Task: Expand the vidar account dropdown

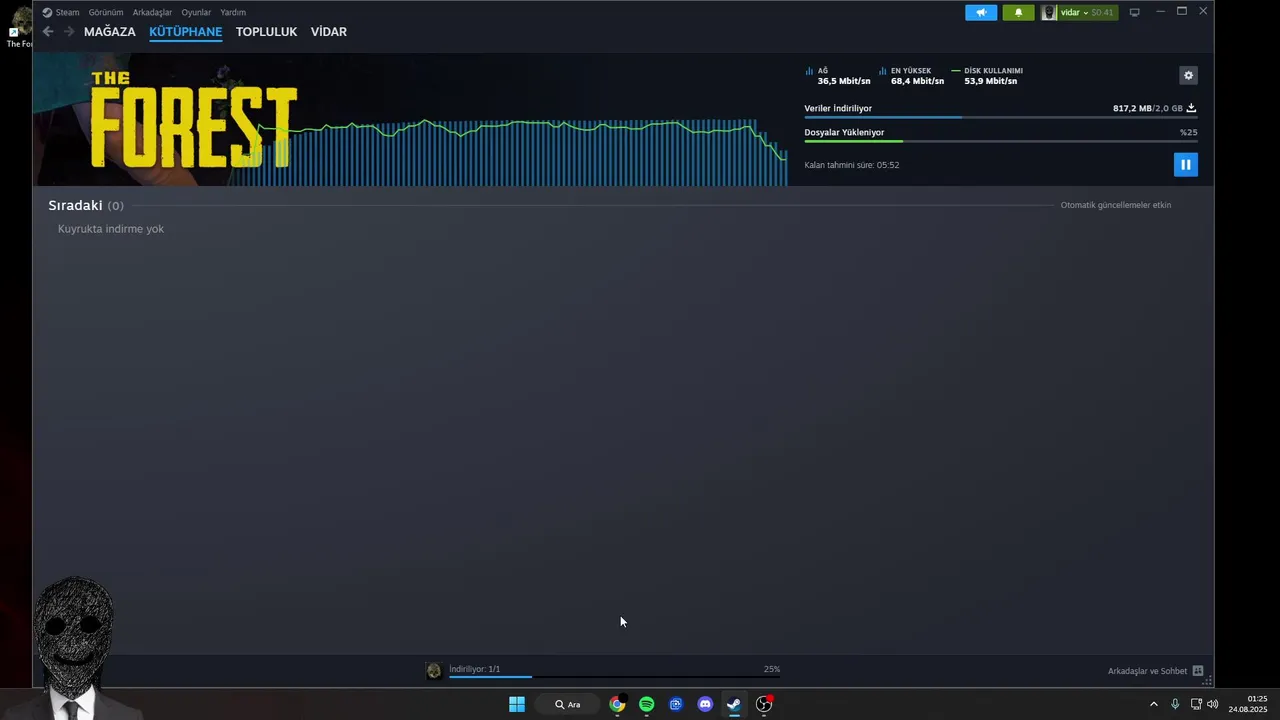Action: (1074, 12)
